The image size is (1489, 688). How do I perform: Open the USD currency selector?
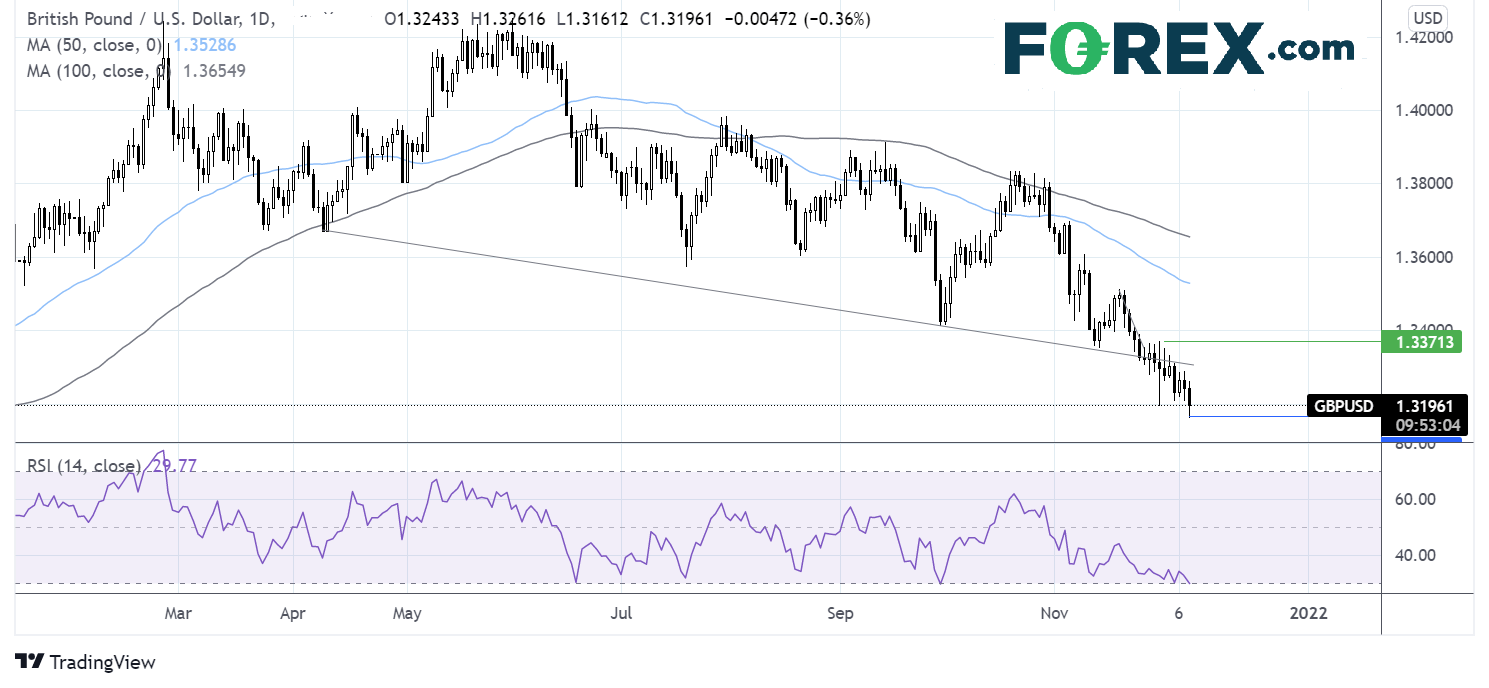[1422, 17]
